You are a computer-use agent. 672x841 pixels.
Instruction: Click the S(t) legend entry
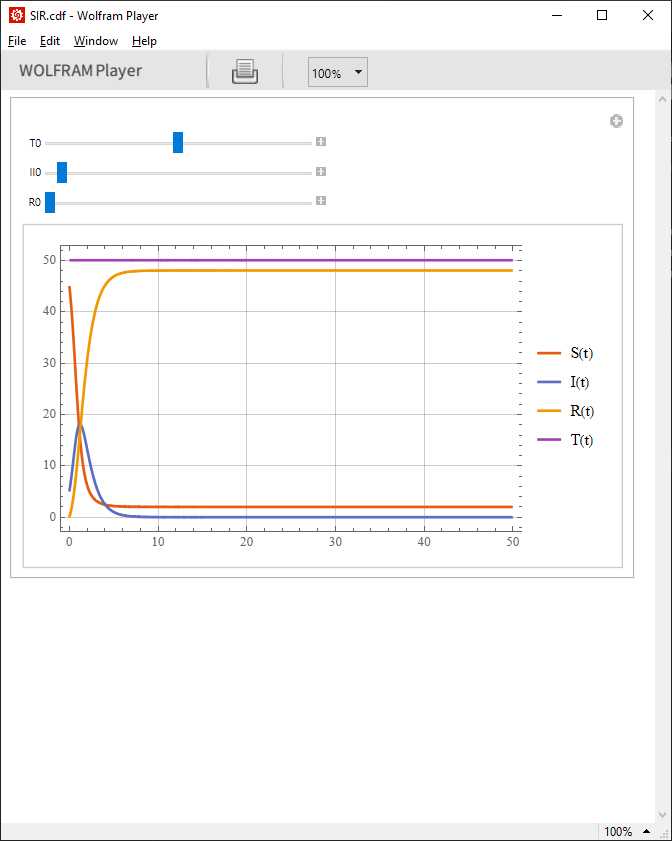click(565, 353)
